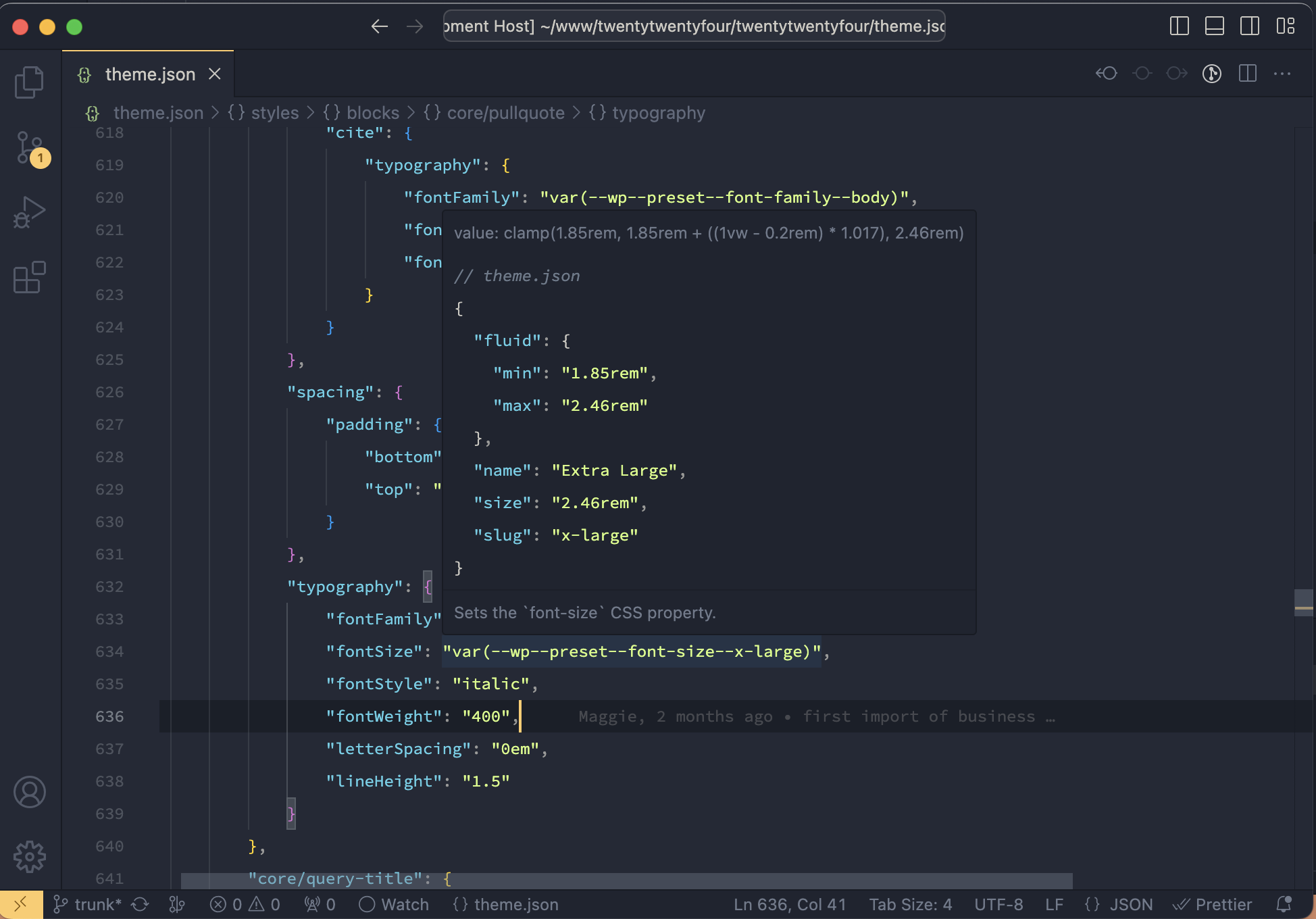Open the Manage gear settings
Image resolution: width=1316 pixels, height=919 pixels.
tap(29, 857)
